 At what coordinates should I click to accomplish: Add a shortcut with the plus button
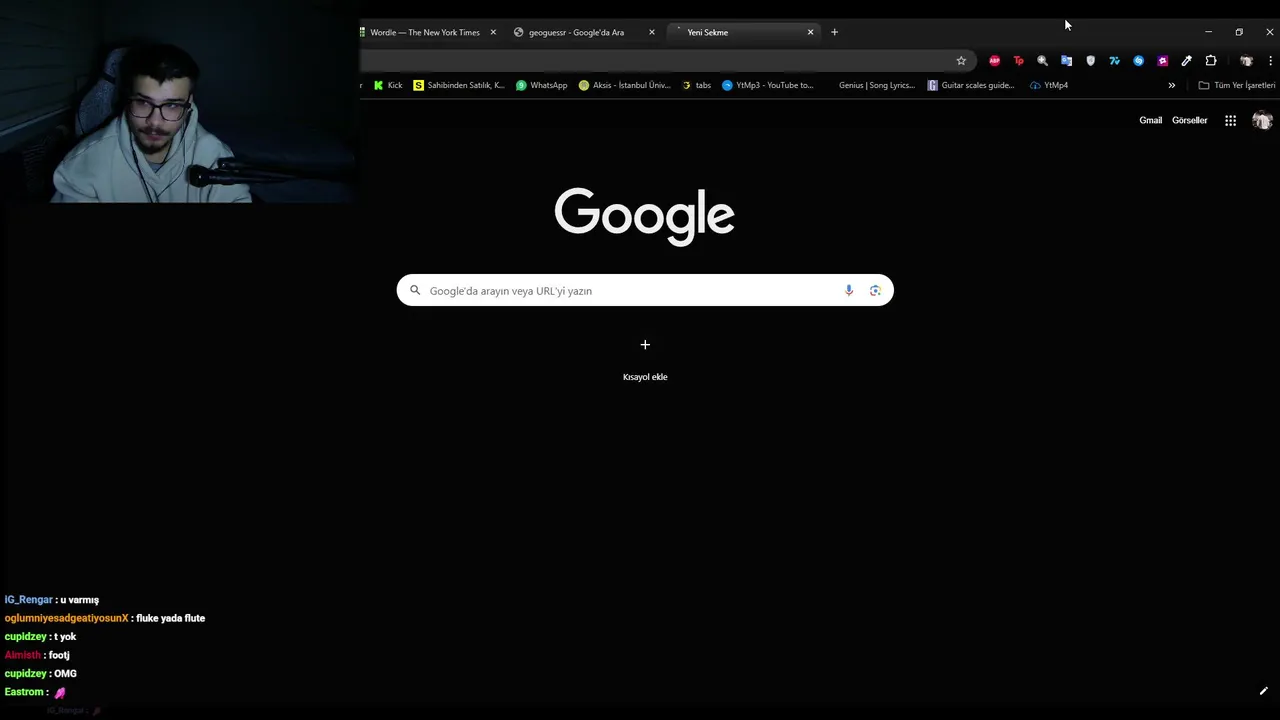point(645,344)
